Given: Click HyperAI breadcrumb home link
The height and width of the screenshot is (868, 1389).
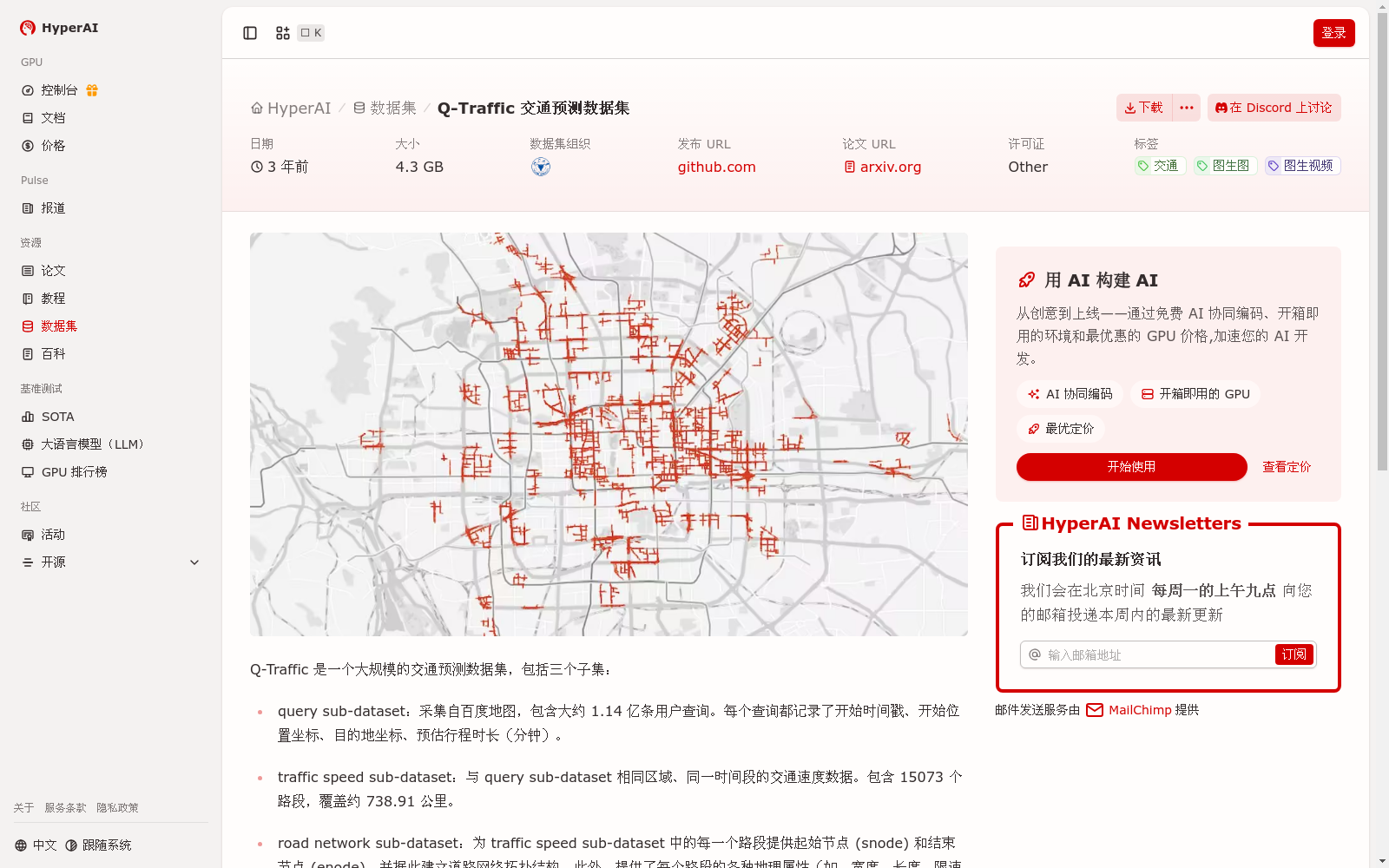Looking at the screenshot, I should (x=291, y=108).
